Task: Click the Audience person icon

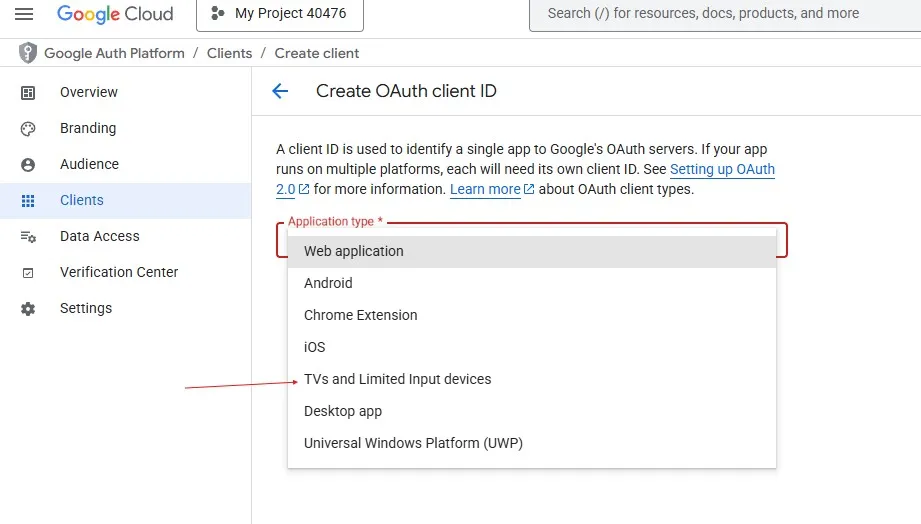Action: pyautogui.click(x=28, y=164)
